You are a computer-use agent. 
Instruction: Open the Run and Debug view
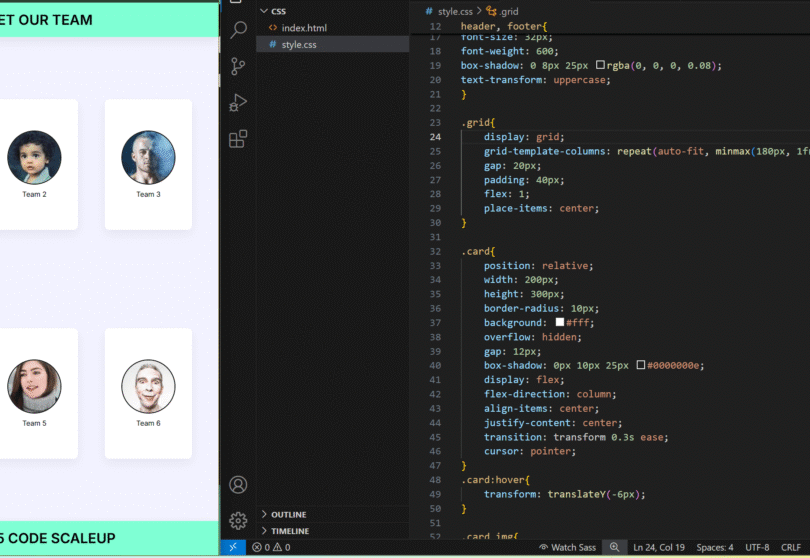click(x=238, y=103)
